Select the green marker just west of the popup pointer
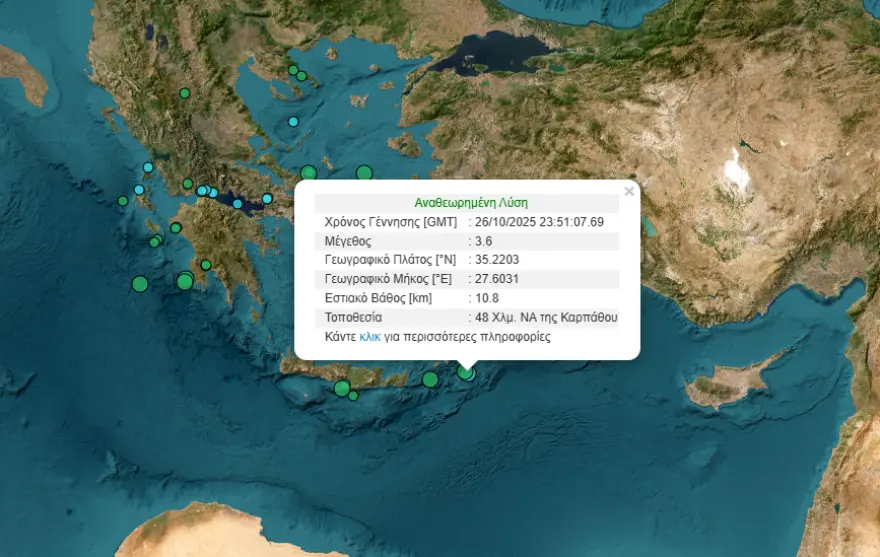Viewport: 880px width, 557px height. (430, 379)
